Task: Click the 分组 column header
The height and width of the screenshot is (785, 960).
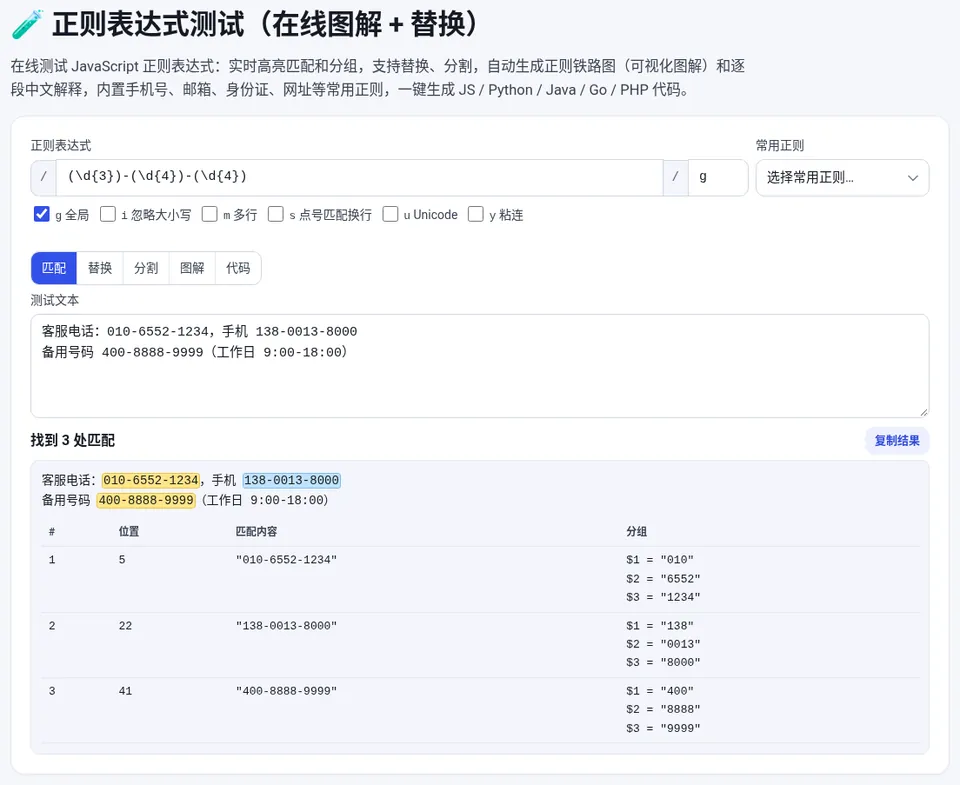Action: point(637,531)
